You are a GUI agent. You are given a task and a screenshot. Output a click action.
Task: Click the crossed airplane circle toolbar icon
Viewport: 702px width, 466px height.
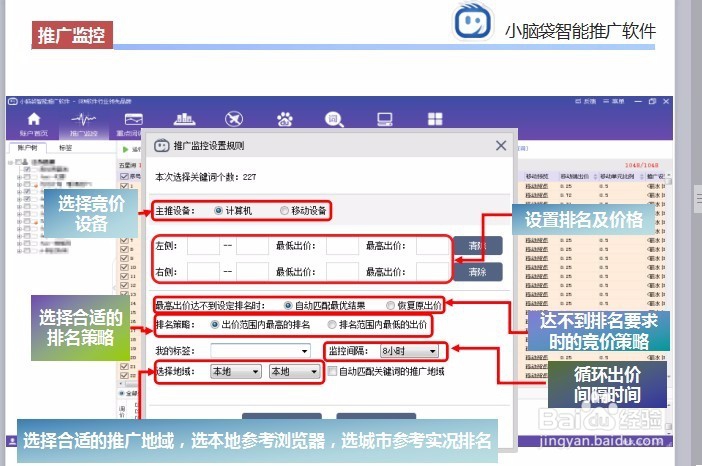coord(233,119)
